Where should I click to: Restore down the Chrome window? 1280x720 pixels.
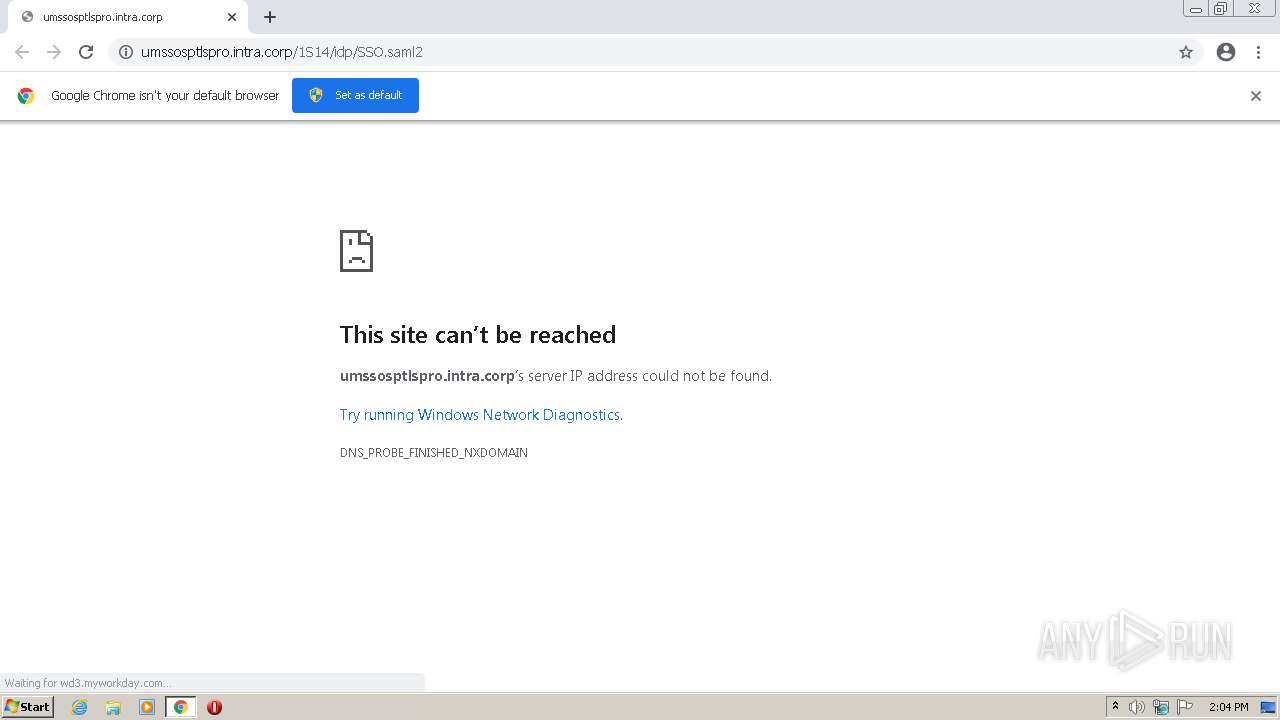coord(1221,9)
